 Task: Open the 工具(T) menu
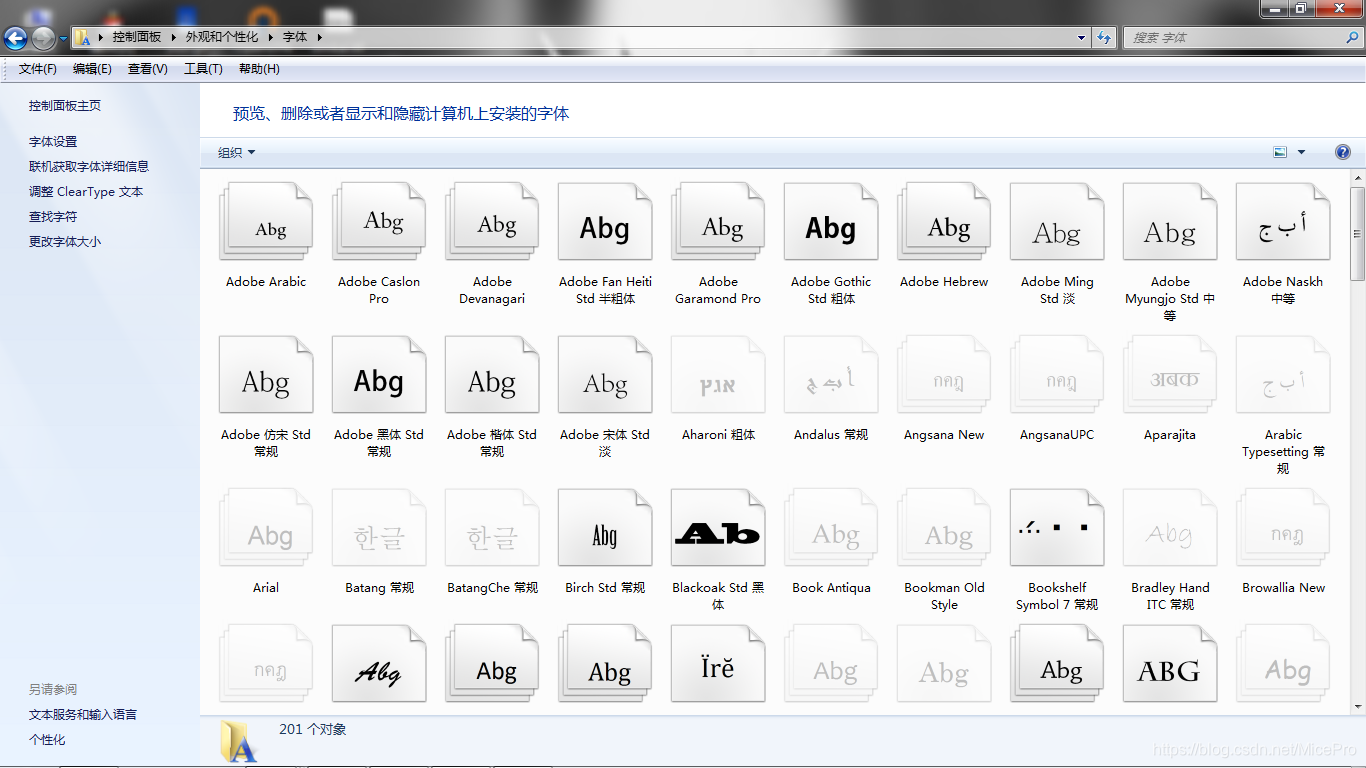[x=203, y=69]
